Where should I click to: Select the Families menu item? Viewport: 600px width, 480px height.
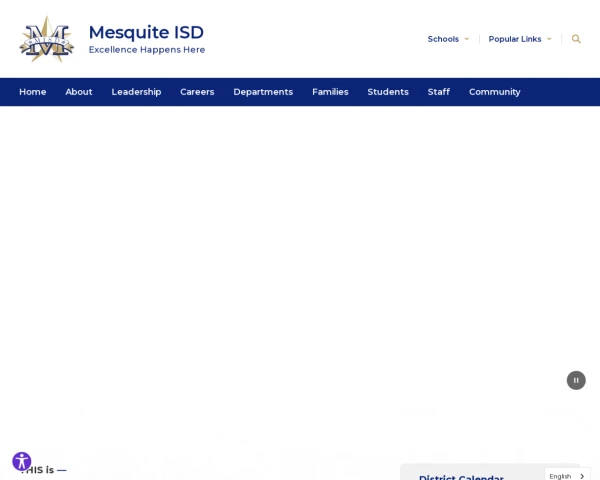pos(330,92)
